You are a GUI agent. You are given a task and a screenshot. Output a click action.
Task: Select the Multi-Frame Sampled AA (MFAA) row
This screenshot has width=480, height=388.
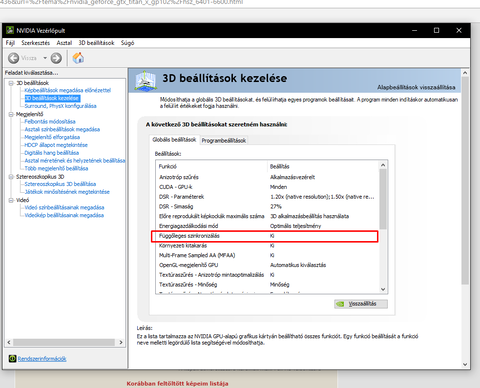[267, 255]
